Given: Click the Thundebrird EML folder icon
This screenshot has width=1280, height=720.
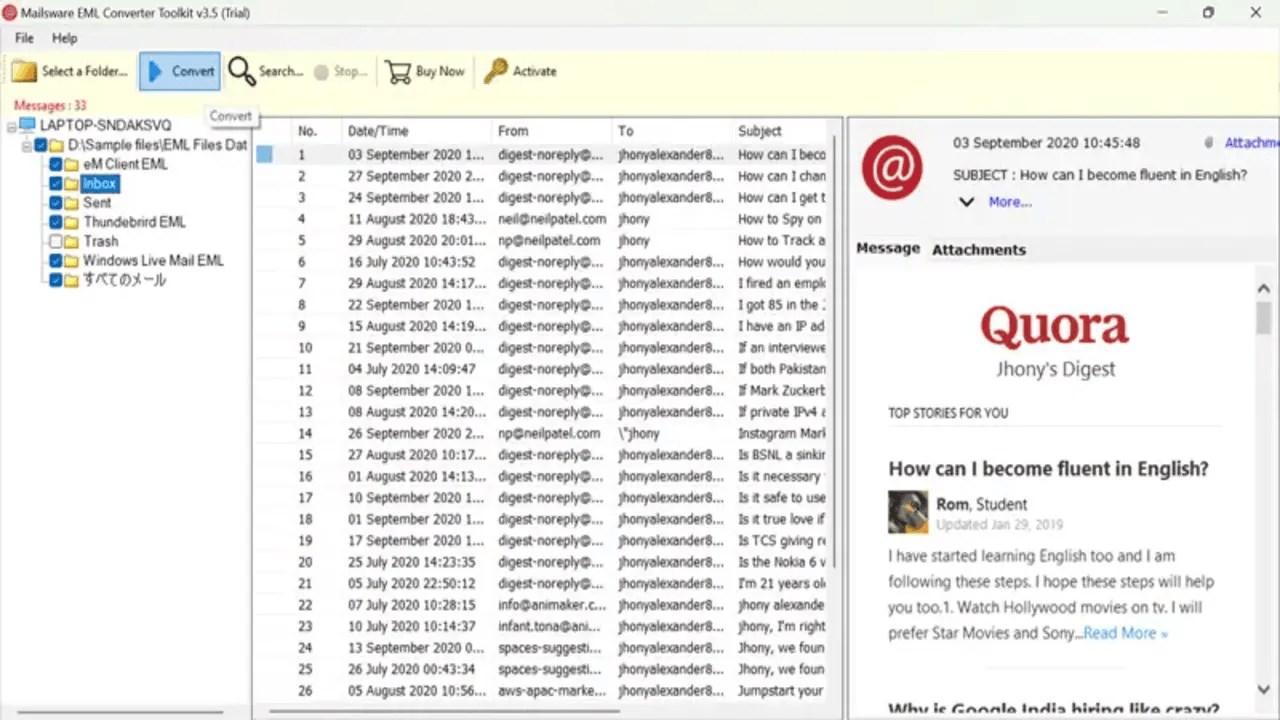Looking at the screenshot, I should click(x=72, y=222).
